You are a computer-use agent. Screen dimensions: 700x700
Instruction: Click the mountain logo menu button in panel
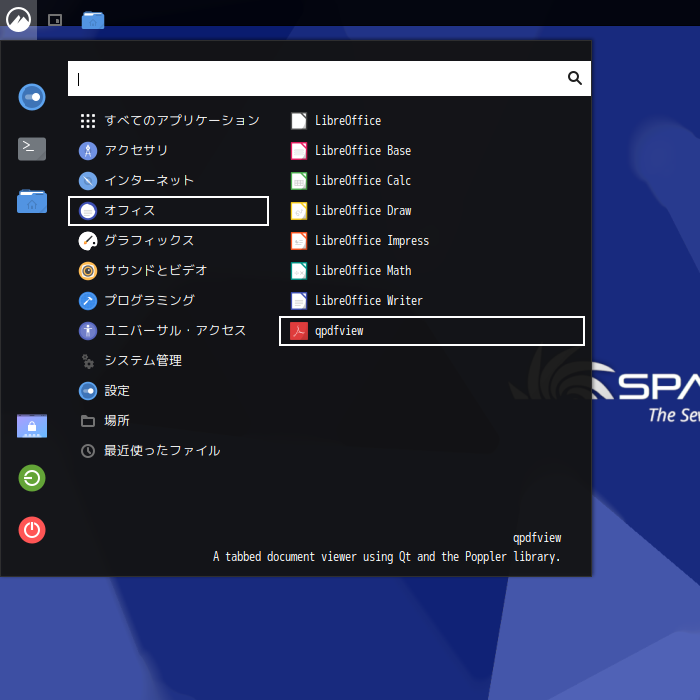[18, 19]
